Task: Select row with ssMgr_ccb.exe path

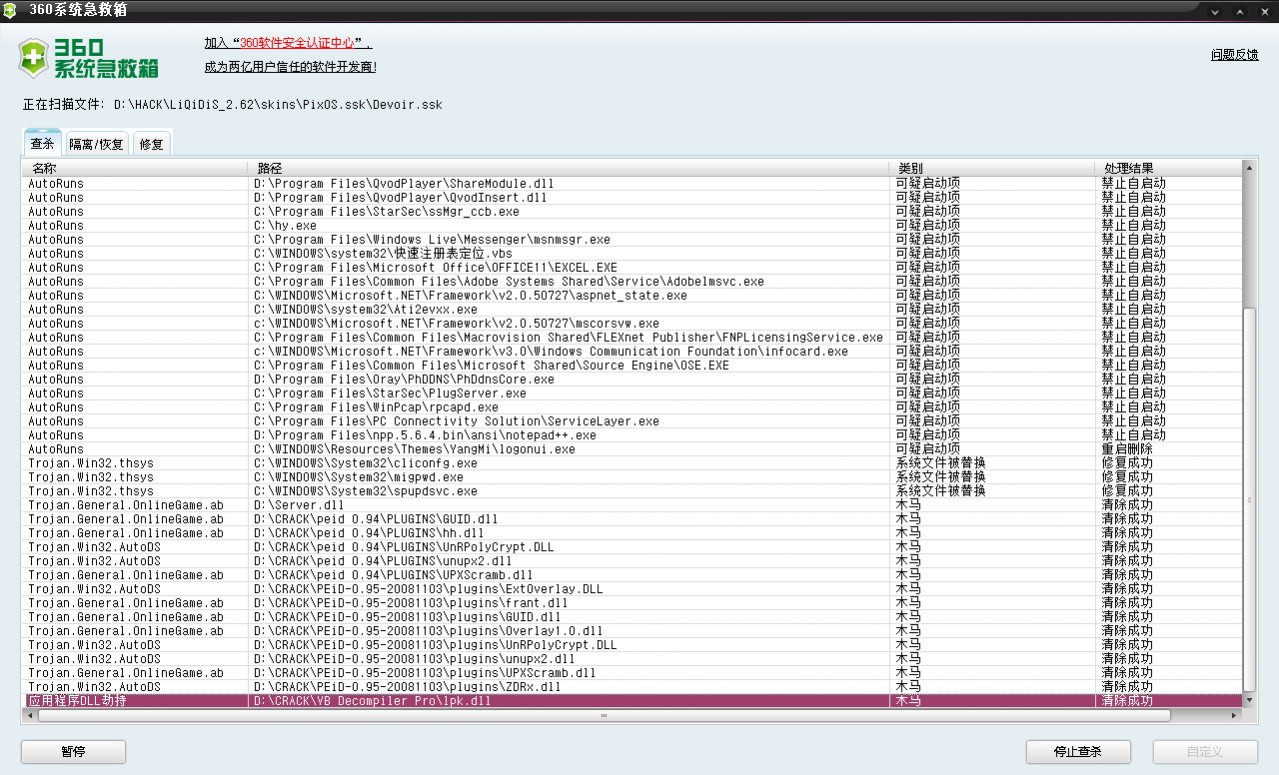Action: click(633, 212)
